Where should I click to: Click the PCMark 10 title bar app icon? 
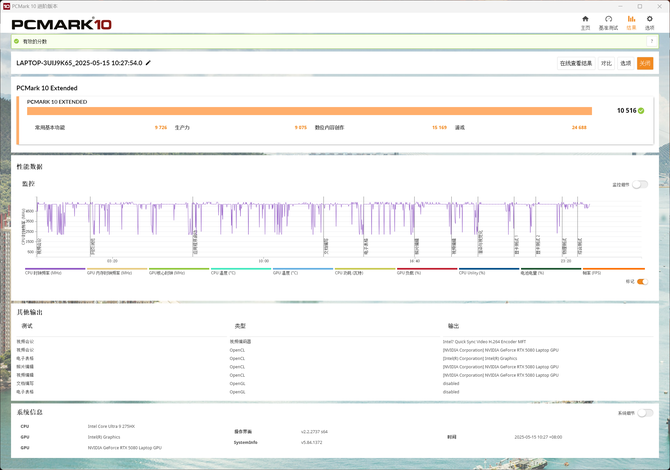6,6
